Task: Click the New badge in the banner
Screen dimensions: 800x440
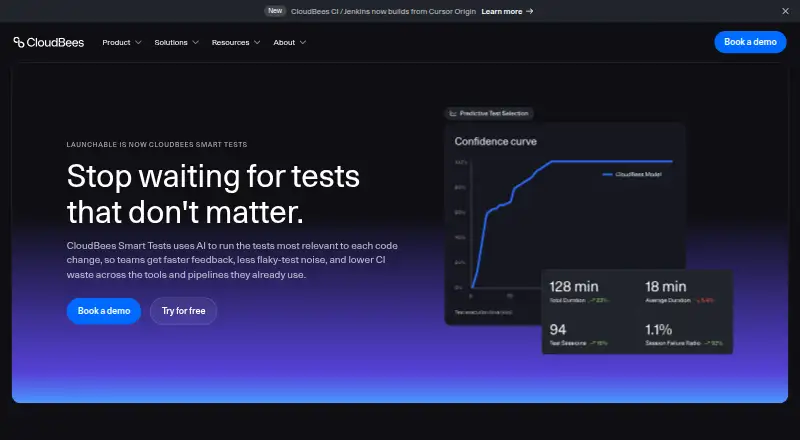Action: [x=275, y=11]
